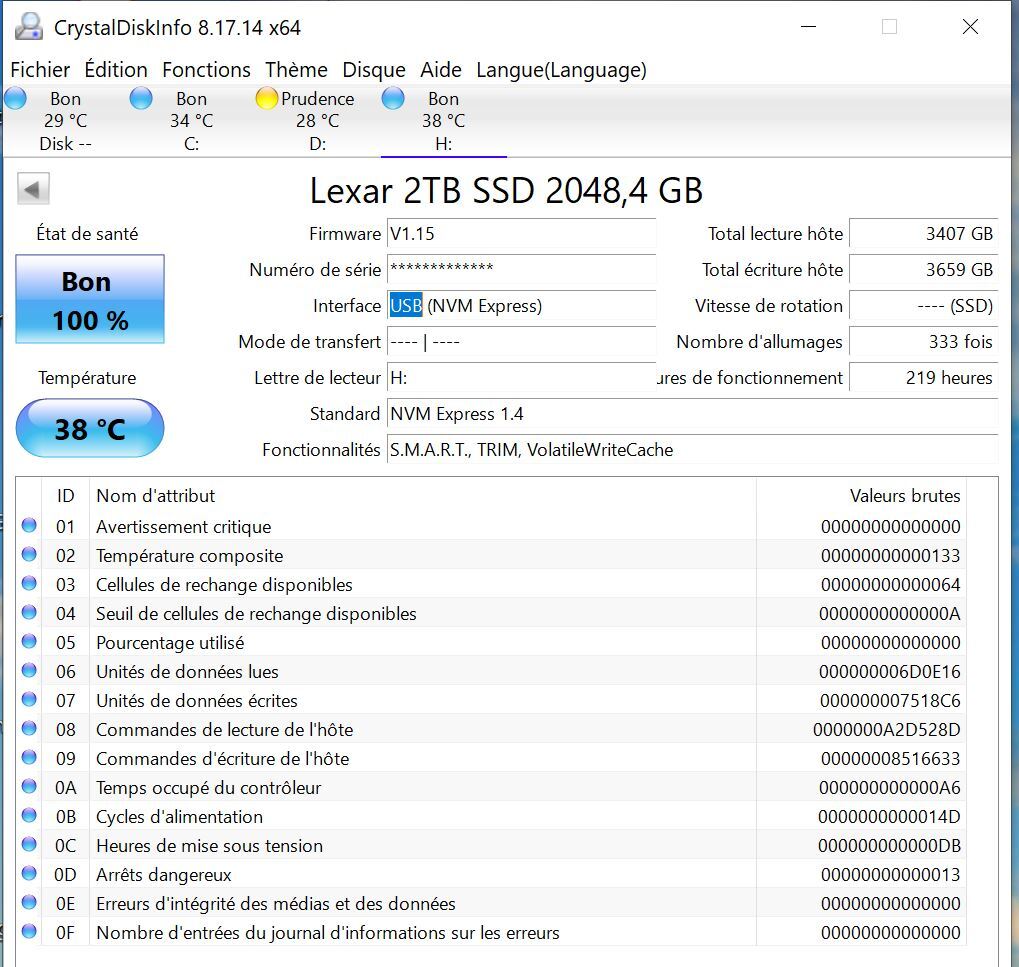Minimize the CrystalDiskInfo window
Image resolution: width=1019 pixels, height=967 pixels.
pyautogui.click(x=808, y=27)
